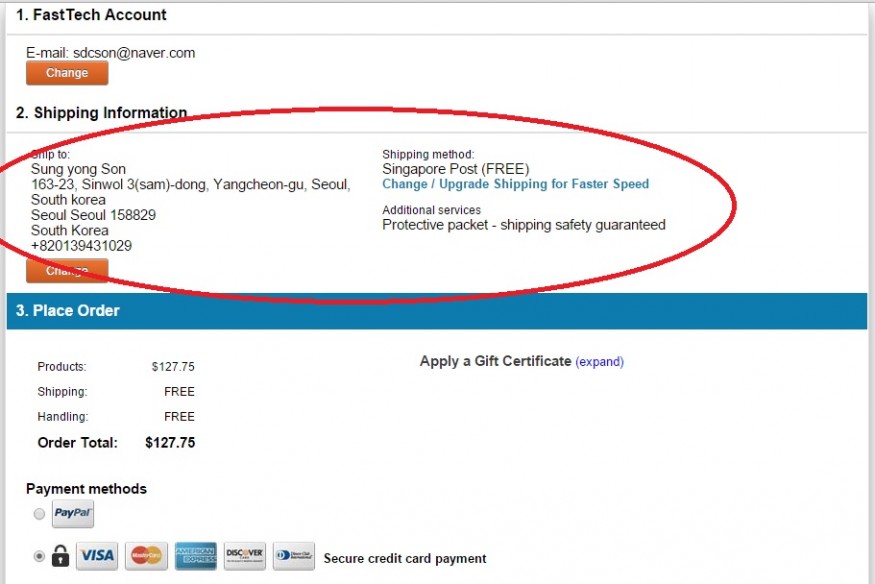Click the VISA card icon
Screen dimensions: 875x584
pos(97,556)
